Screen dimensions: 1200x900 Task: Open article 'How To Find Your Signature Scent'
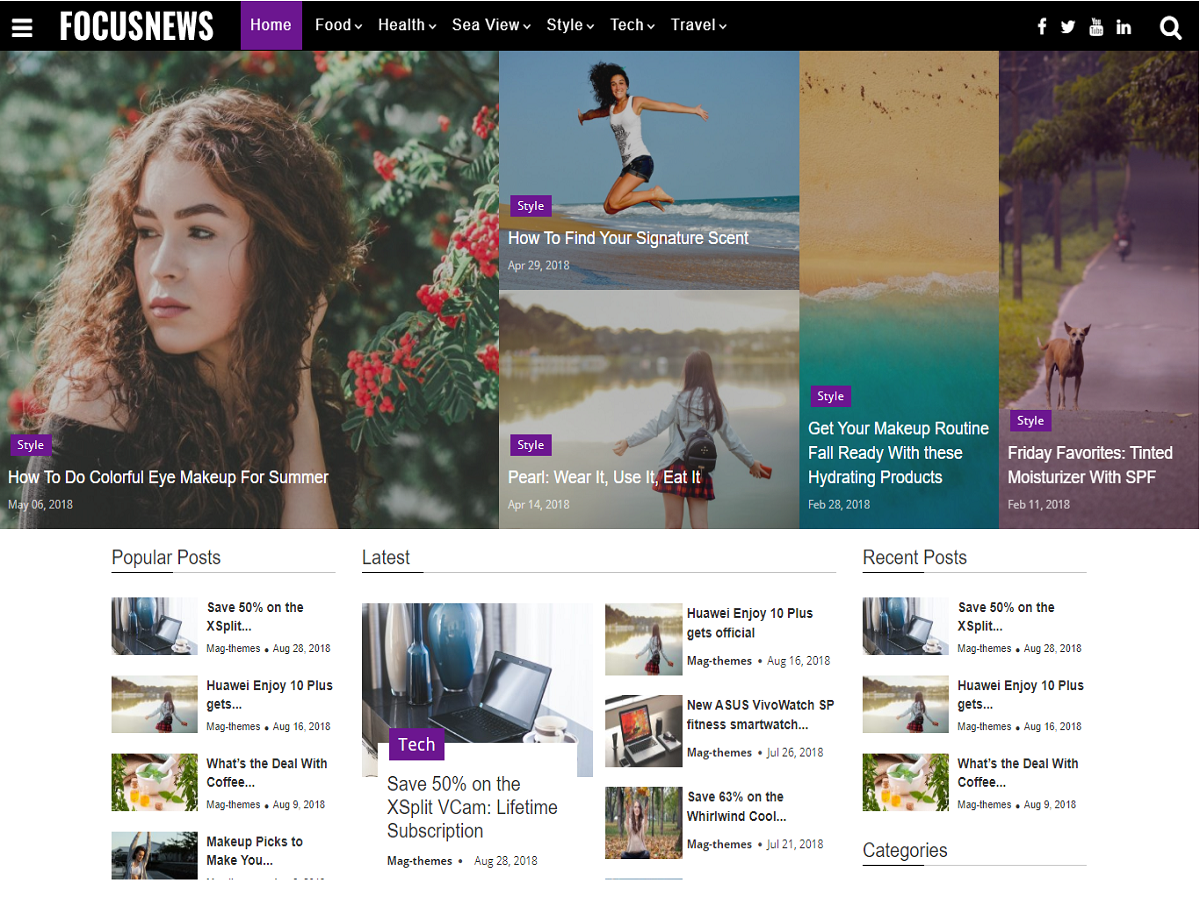(x=628, y=238)
